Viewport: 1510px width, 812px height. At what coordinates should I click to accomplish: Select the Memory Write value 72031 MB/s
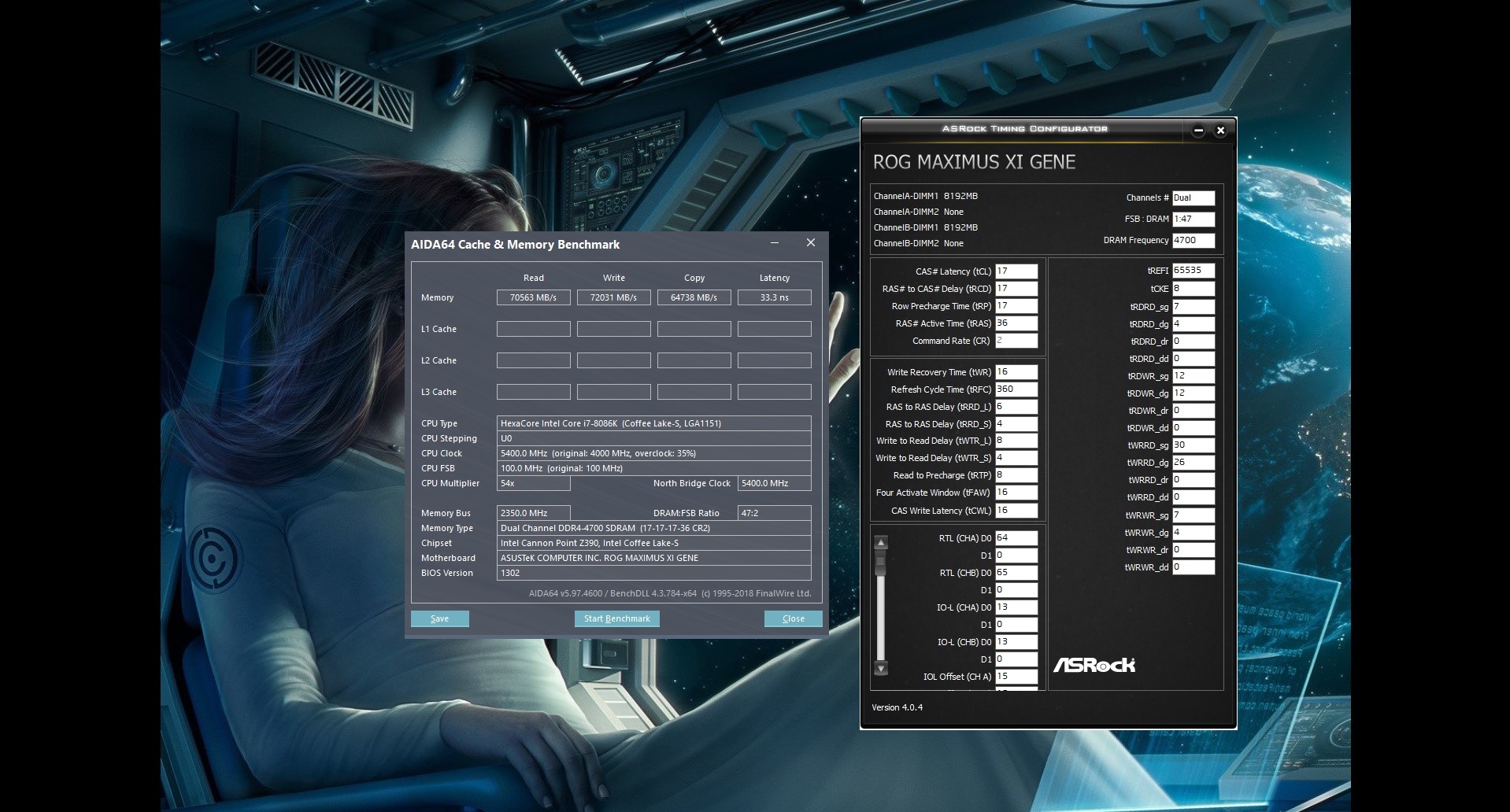tap(613, 297)
